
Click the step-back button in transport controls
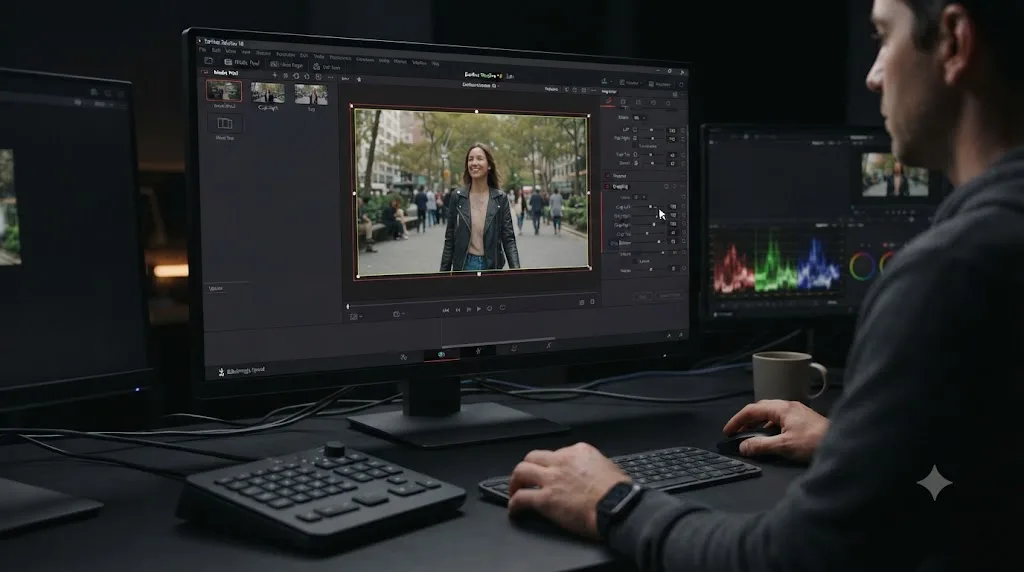tap(458, 310)
